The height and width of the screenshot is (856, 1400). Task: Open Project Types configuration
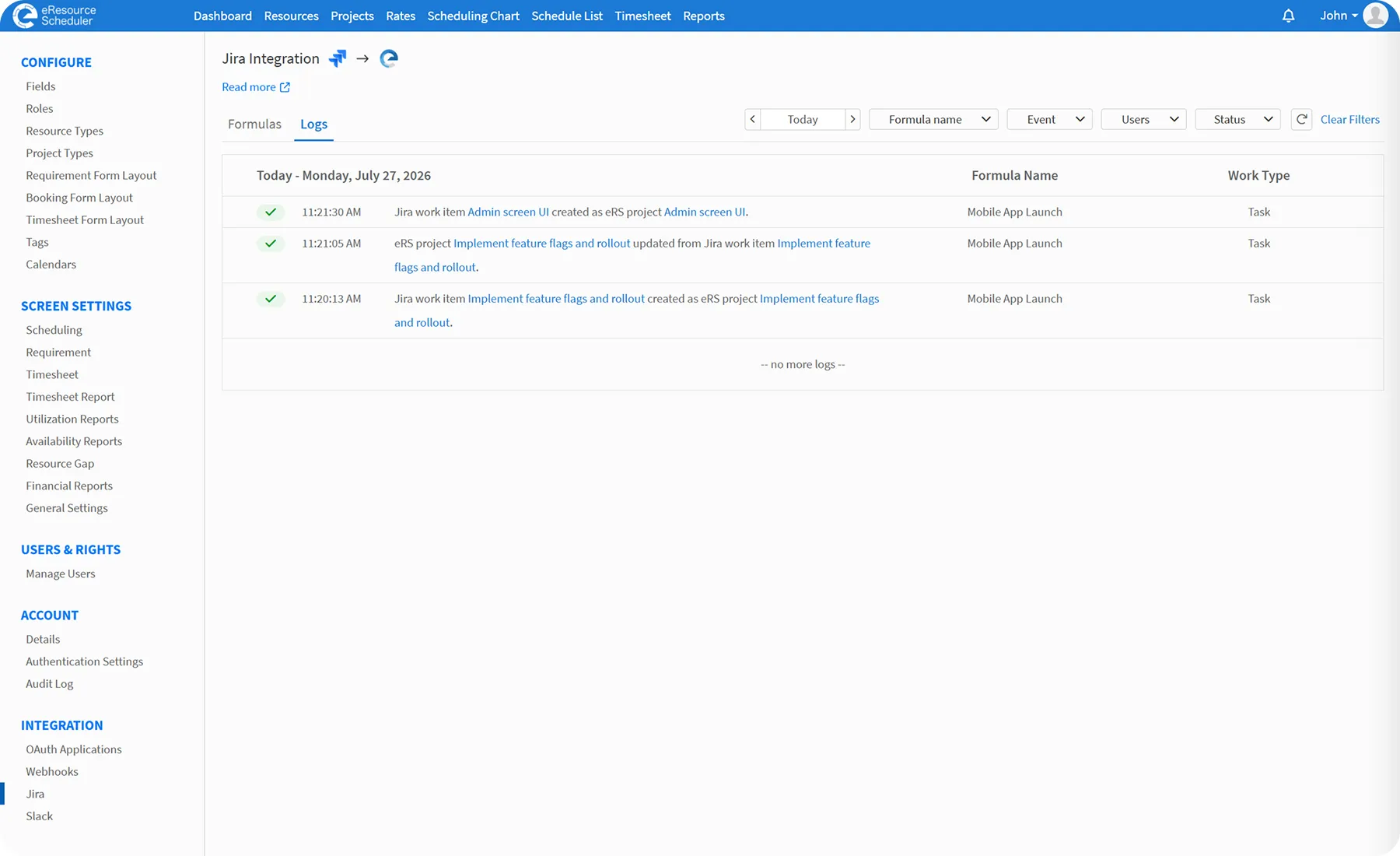point(59,153)
